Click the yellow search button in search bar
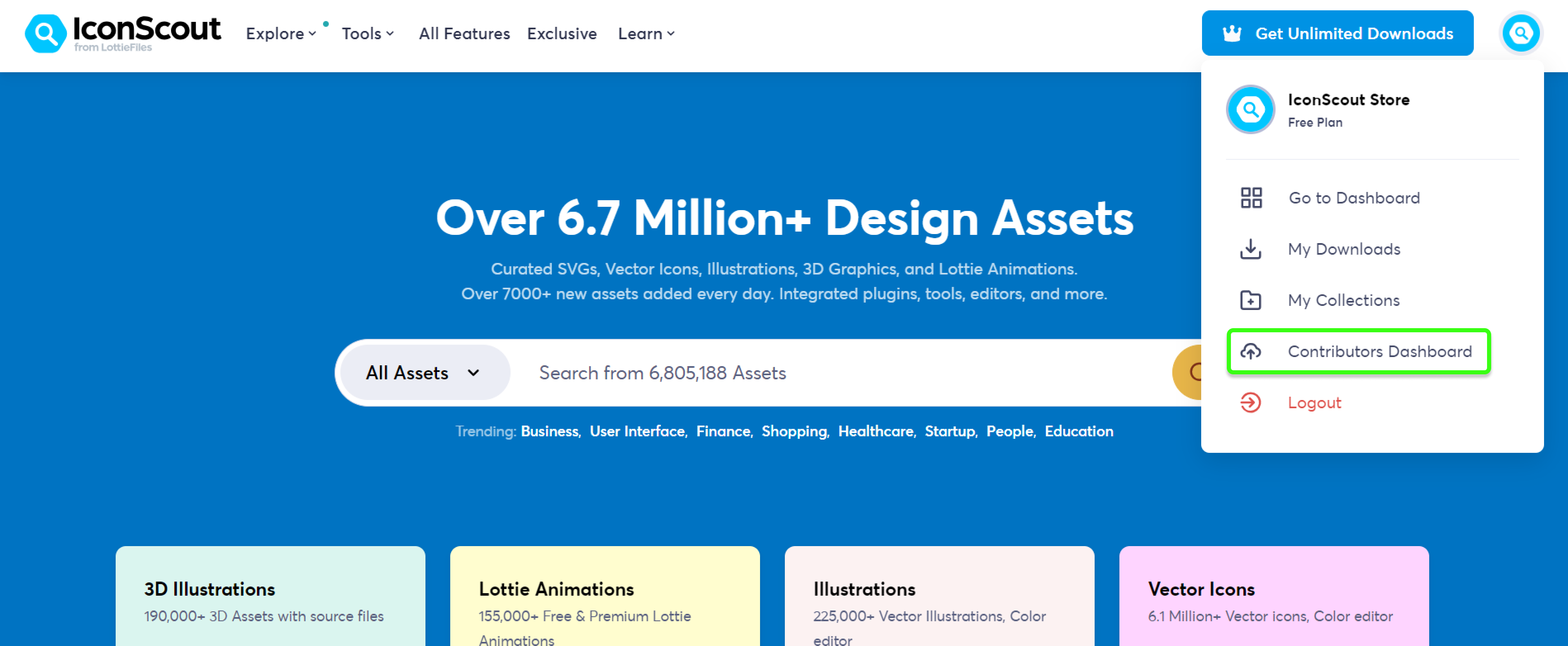 click(1188, 372)
